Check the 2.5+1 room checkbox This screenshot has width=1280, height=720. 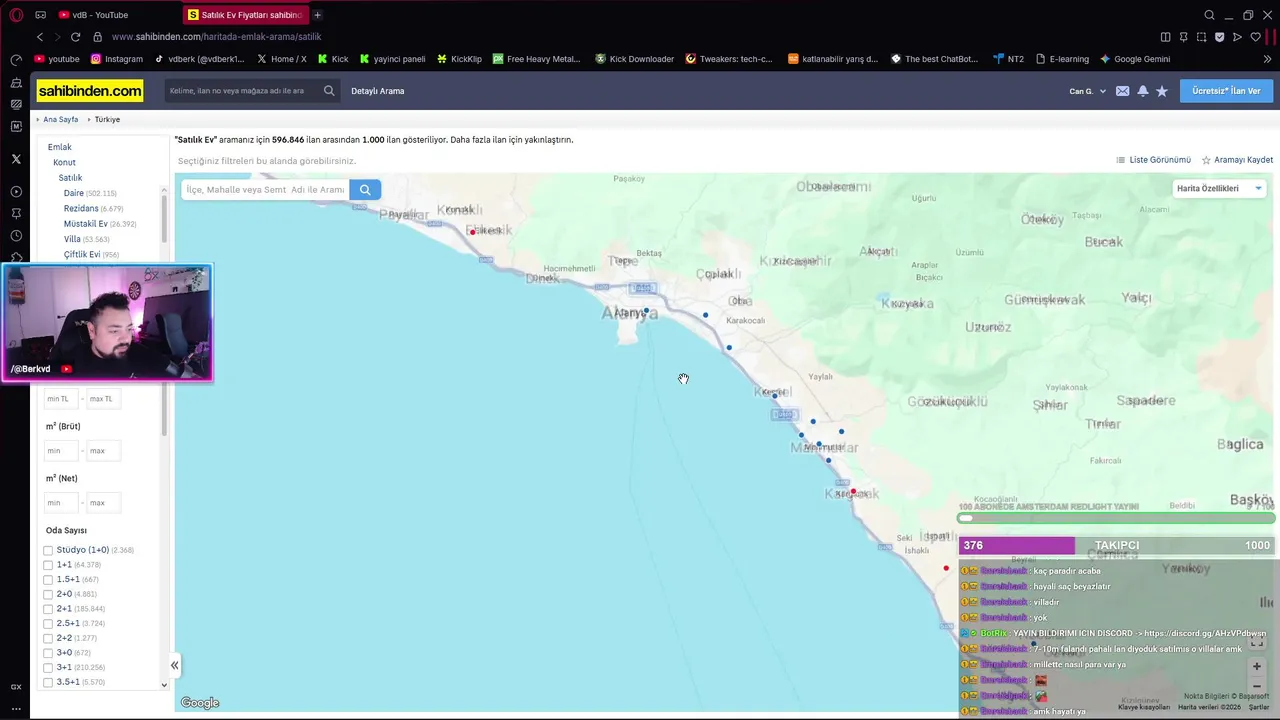click(x=48, y=623)
